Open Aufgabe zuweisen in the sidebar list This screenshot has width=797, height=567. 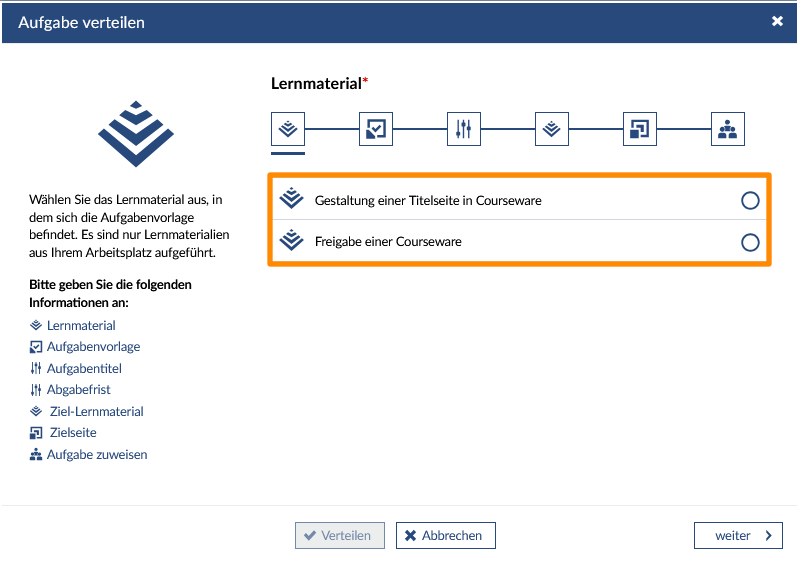[x=97, y=455]
